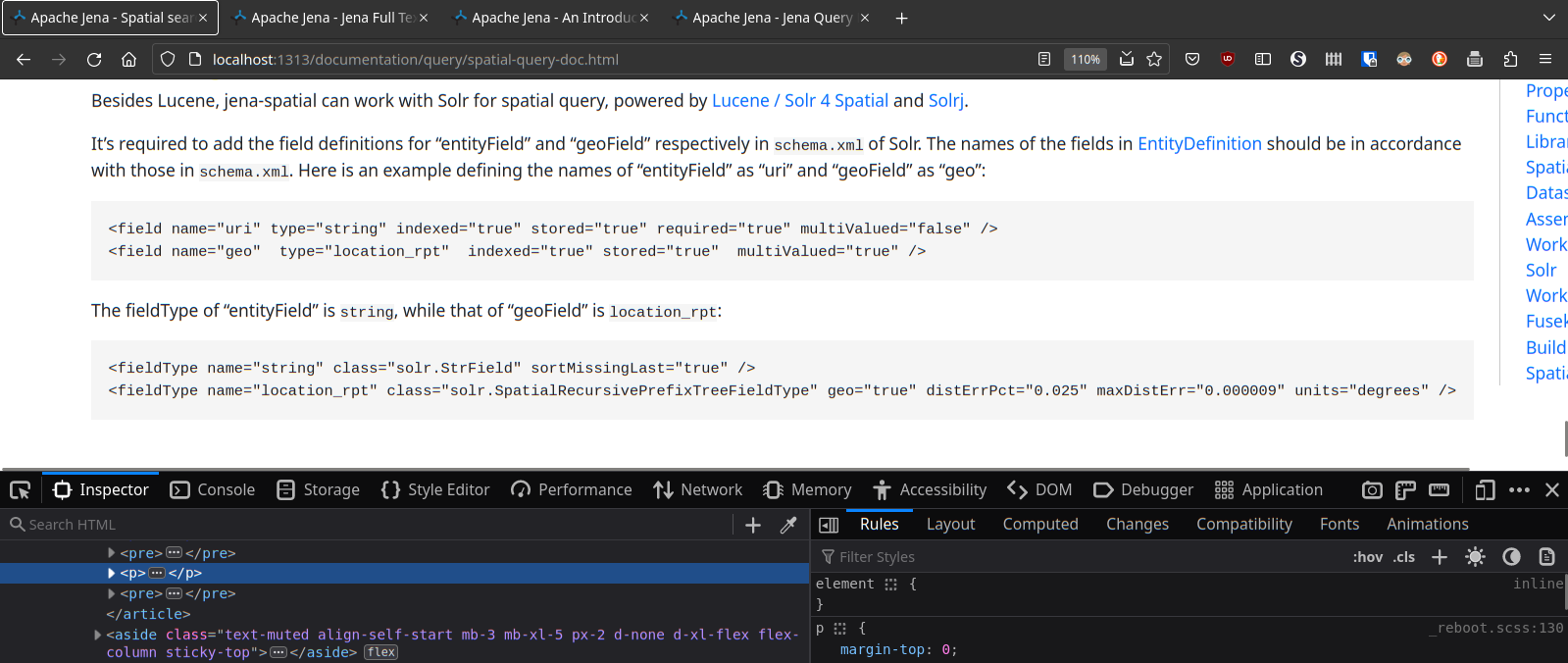Open the Debugger panel

tap(1143, 489)
